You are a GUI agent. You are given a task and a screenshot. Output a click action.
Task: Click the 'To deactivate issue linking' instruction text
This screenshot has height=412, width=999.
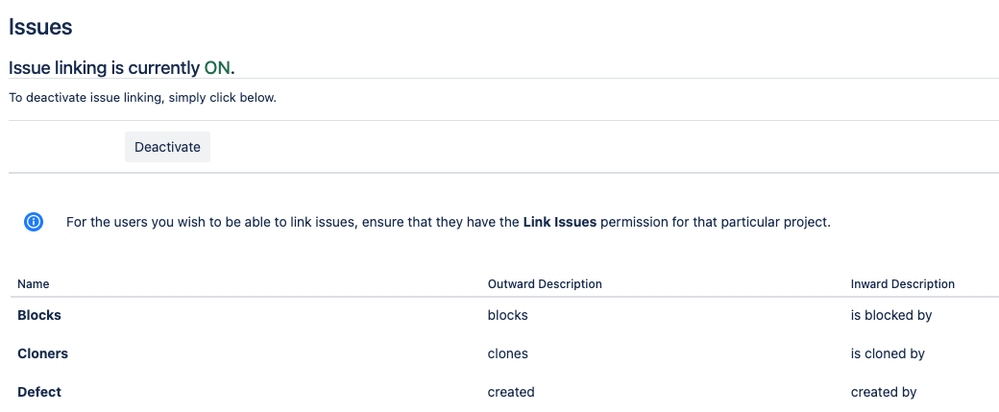click(143, 99)
